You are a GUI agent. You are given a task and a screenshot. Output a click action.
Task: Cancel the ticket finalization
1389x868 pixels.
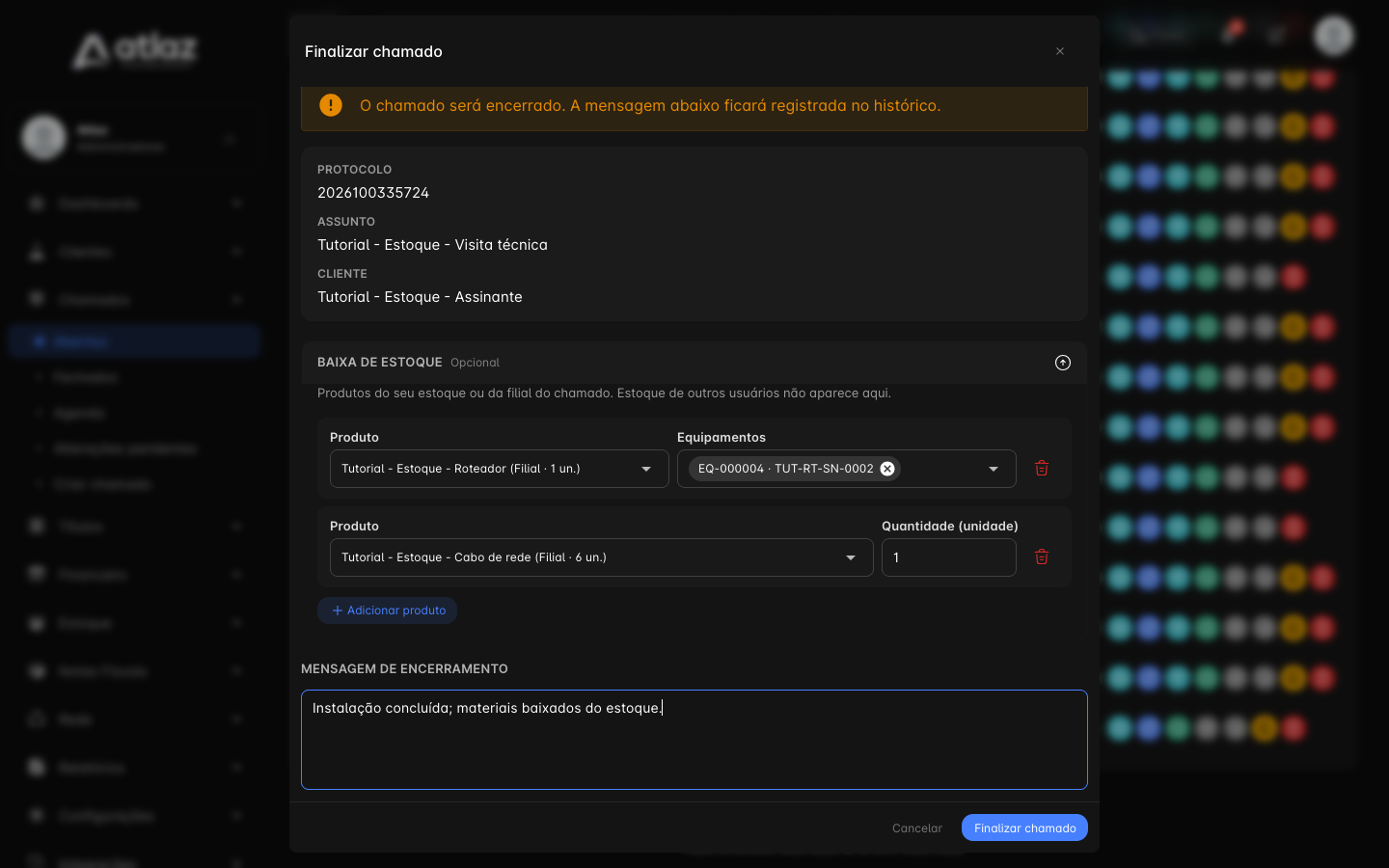click(917, 828)
